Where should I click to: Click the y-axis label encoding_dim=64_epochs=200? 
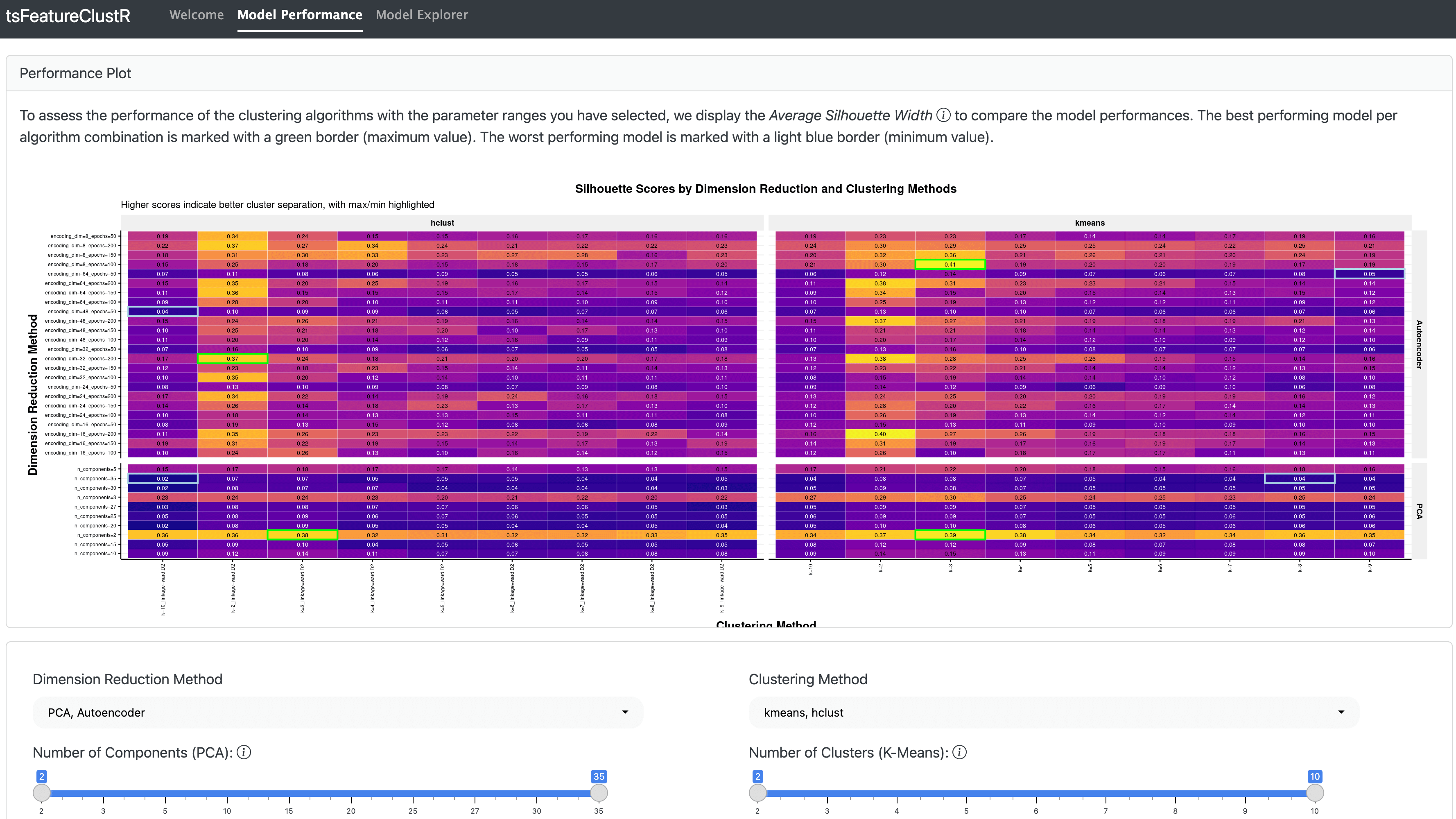click(80, 283)
